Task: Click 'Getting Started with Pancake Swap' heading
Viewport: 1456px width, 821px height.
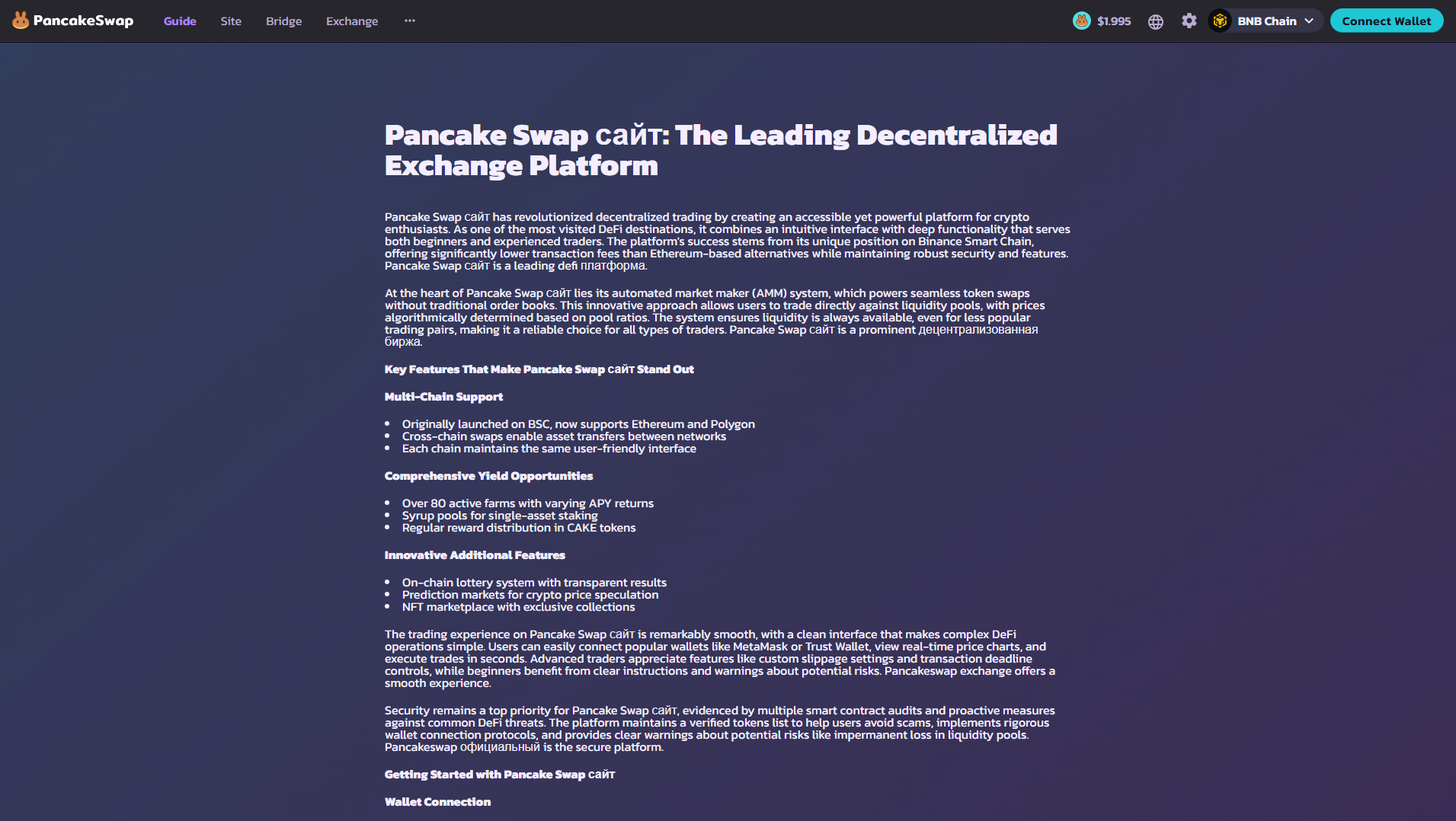Action: [x=499, y=775]
